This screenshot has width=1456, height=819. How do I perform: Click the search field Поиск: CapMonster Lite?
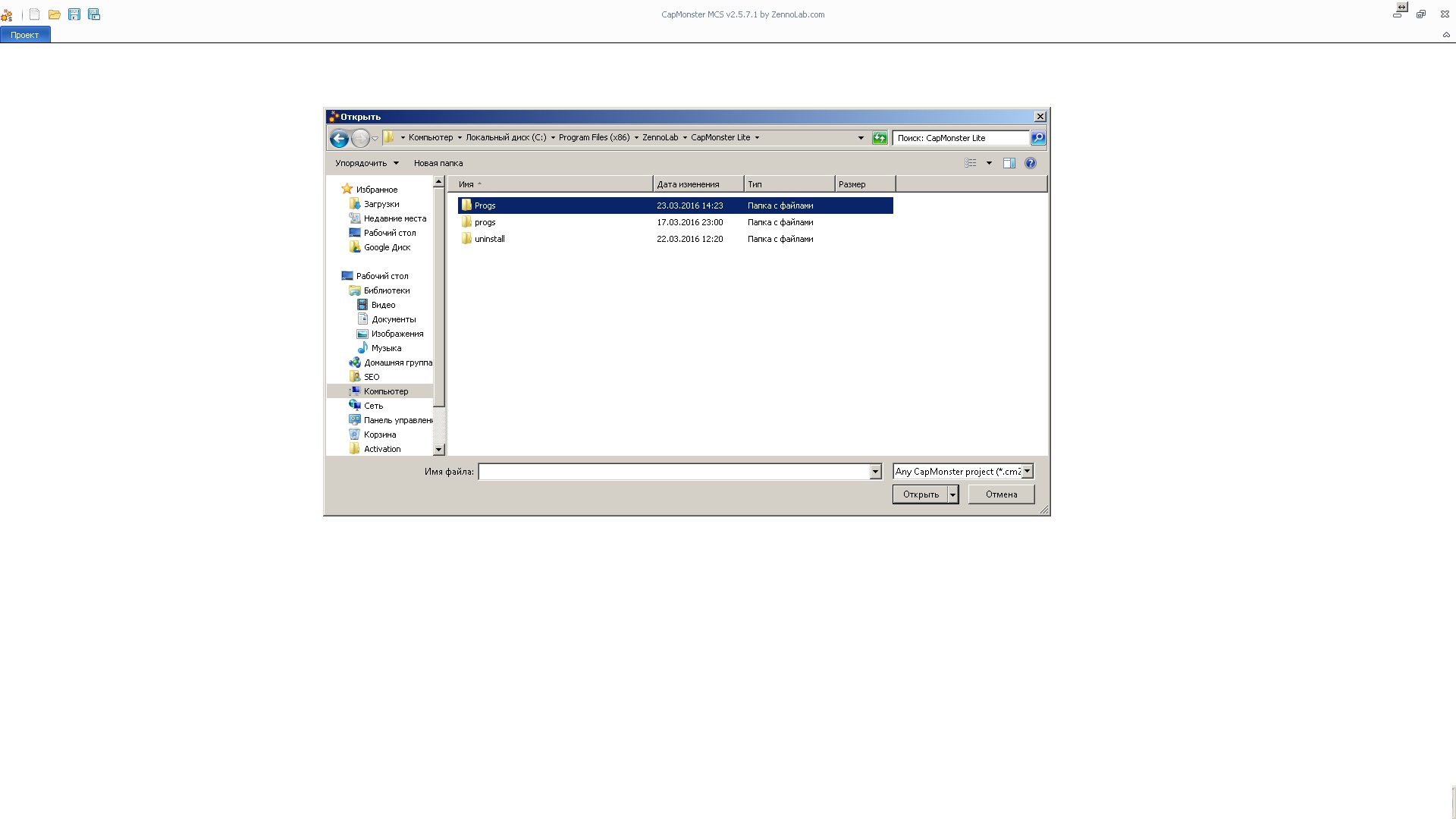960,138
